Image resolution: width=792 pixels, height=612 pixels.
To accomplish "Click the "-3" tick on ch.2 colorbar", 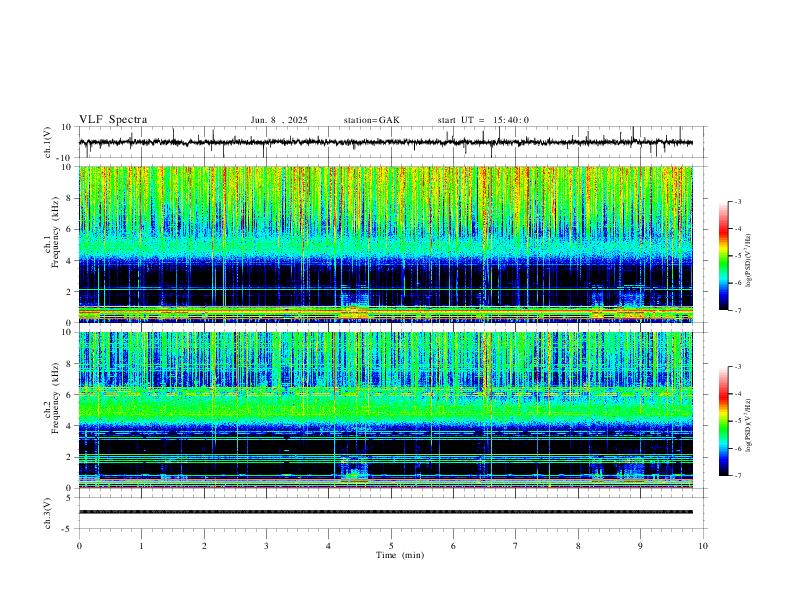I will click(x=737, y=367).
